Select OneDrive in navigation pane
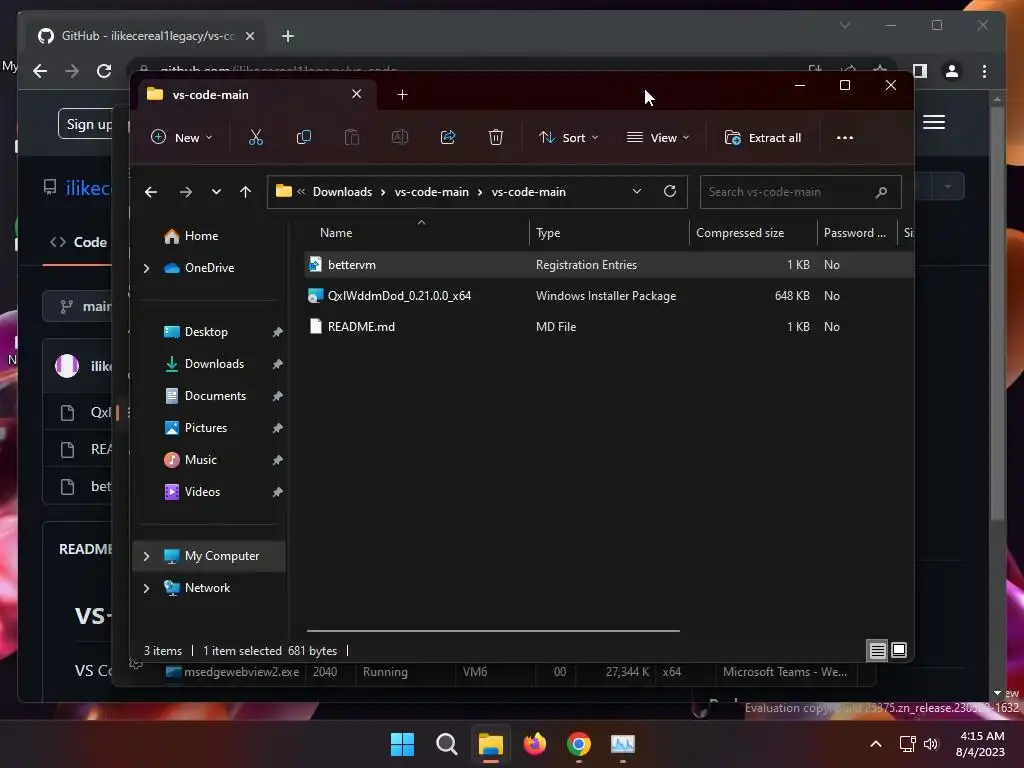The height and width of the screenshot is (768, 1024). (209, 268)
